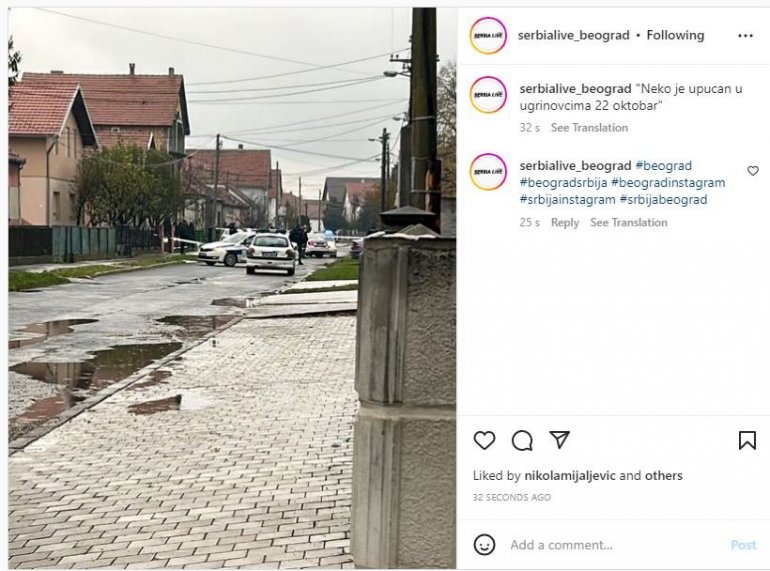770x571 pixels.
Task: Open caption author's profile avatar
Action: 488,95
